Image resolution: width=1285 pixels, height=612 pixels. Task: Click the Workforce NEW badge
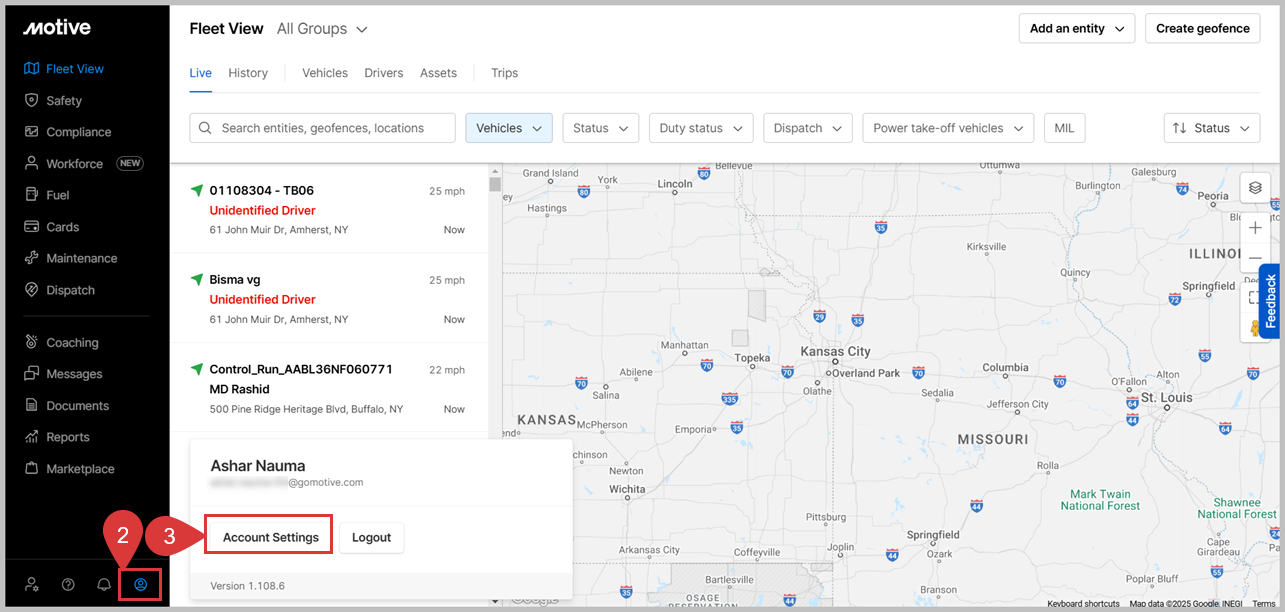point(130,163)
